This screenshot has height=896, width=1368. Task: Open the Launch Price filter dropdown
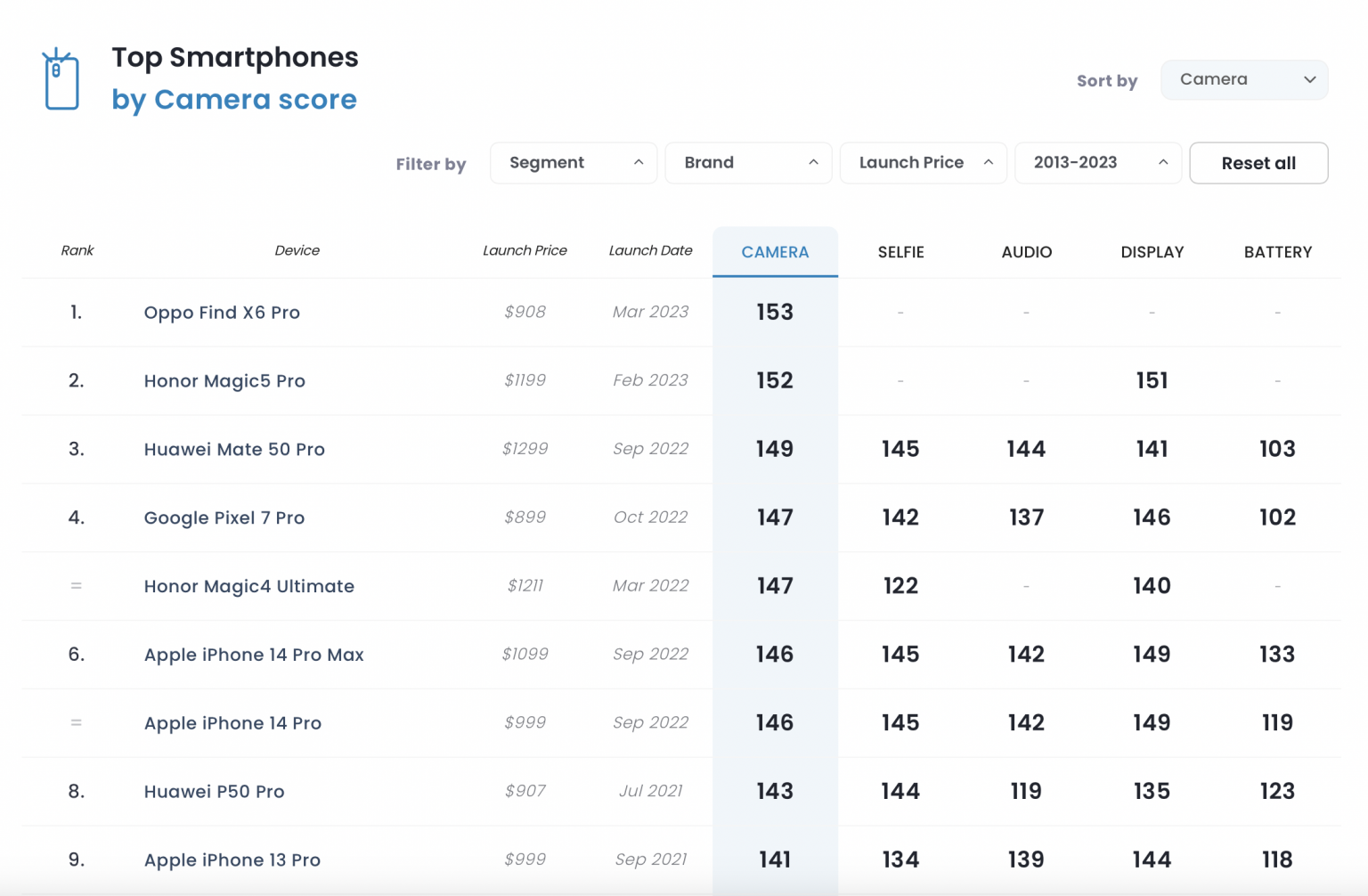click(923, 163)
